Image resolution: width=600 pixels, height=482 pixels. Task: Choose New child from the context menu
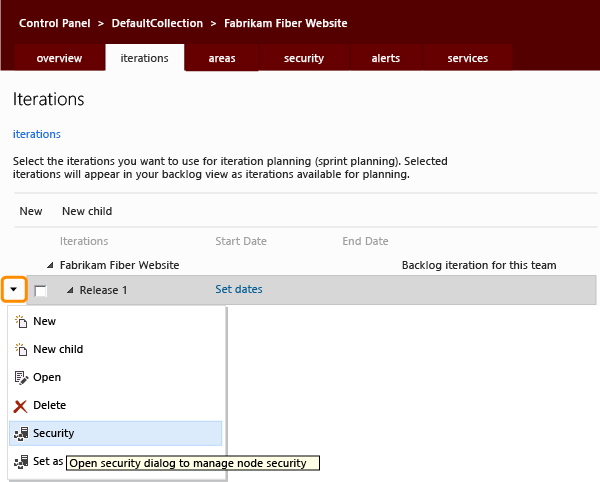(x=115, y=349)
